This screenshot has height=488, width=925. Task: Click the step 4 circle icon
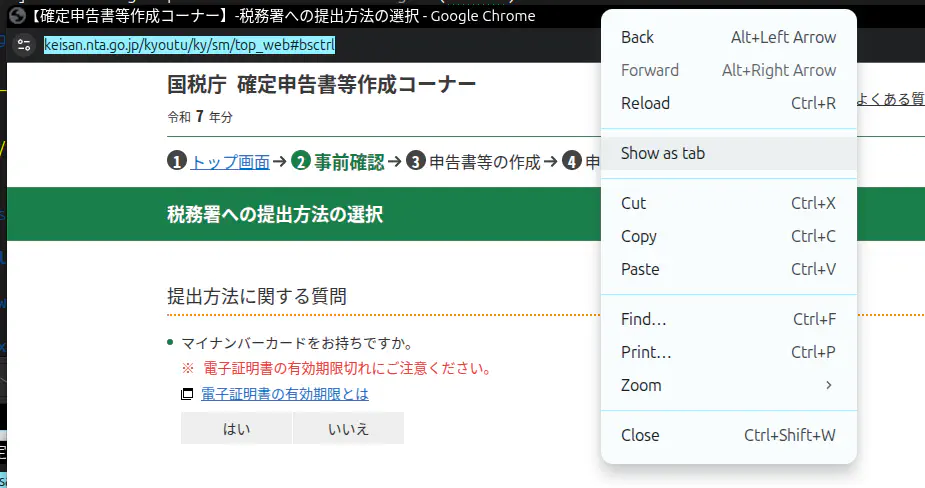click(572, 162)
